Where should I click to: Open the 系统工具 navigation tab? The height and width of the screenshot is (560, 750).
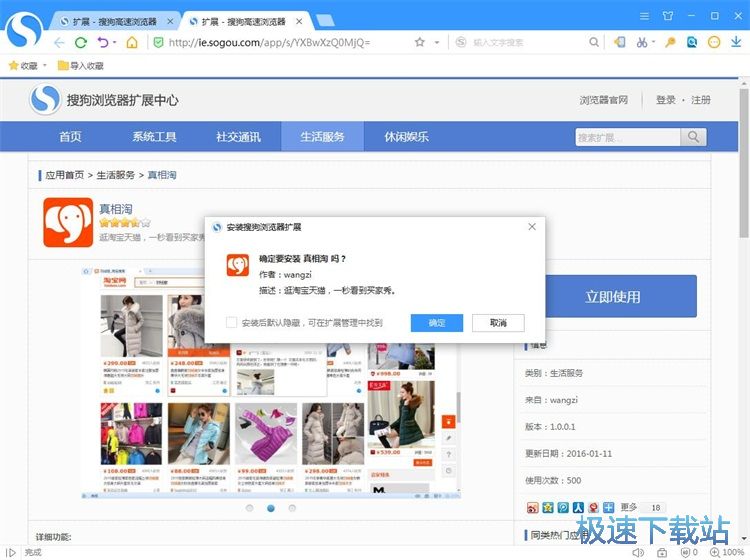154,137
